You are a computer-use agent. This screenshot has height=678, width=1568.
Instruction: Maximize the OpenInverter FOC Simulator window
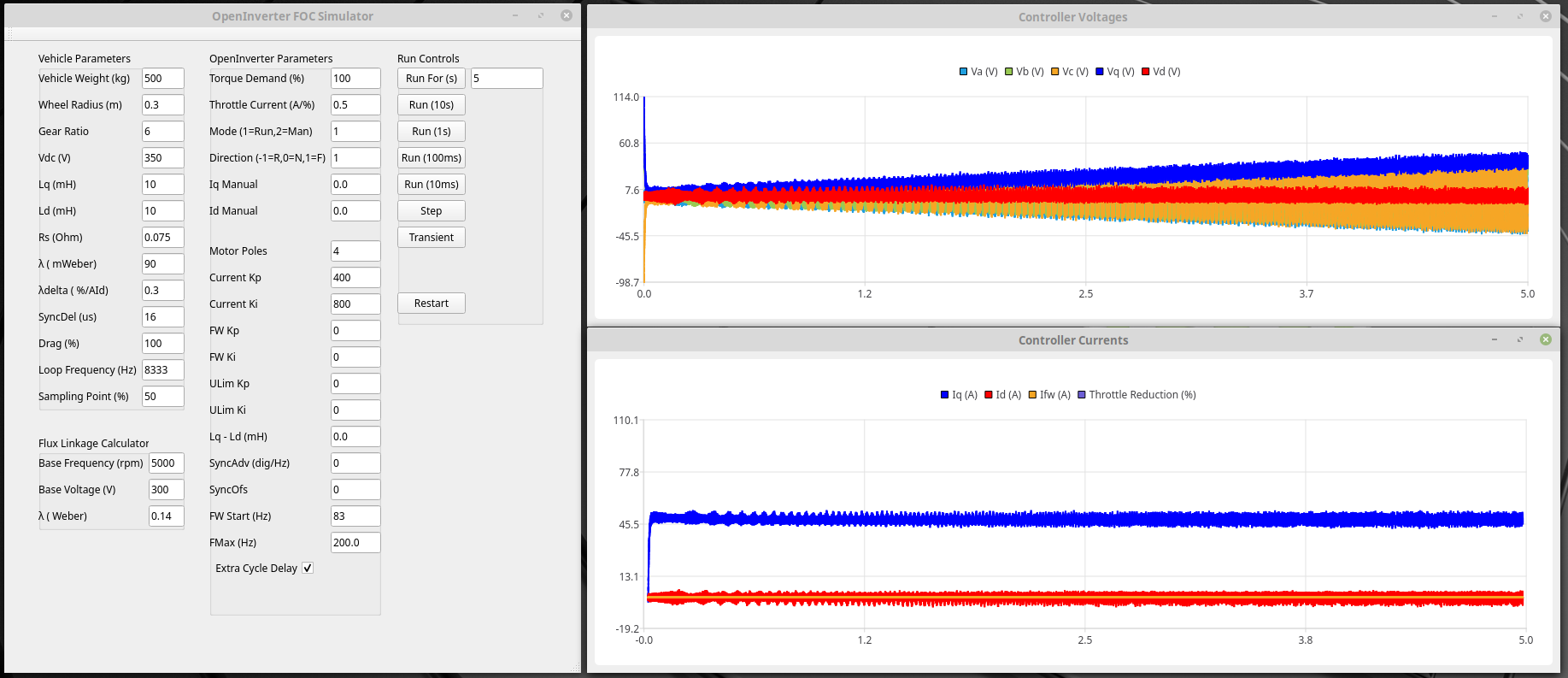(x=541, y=15)
